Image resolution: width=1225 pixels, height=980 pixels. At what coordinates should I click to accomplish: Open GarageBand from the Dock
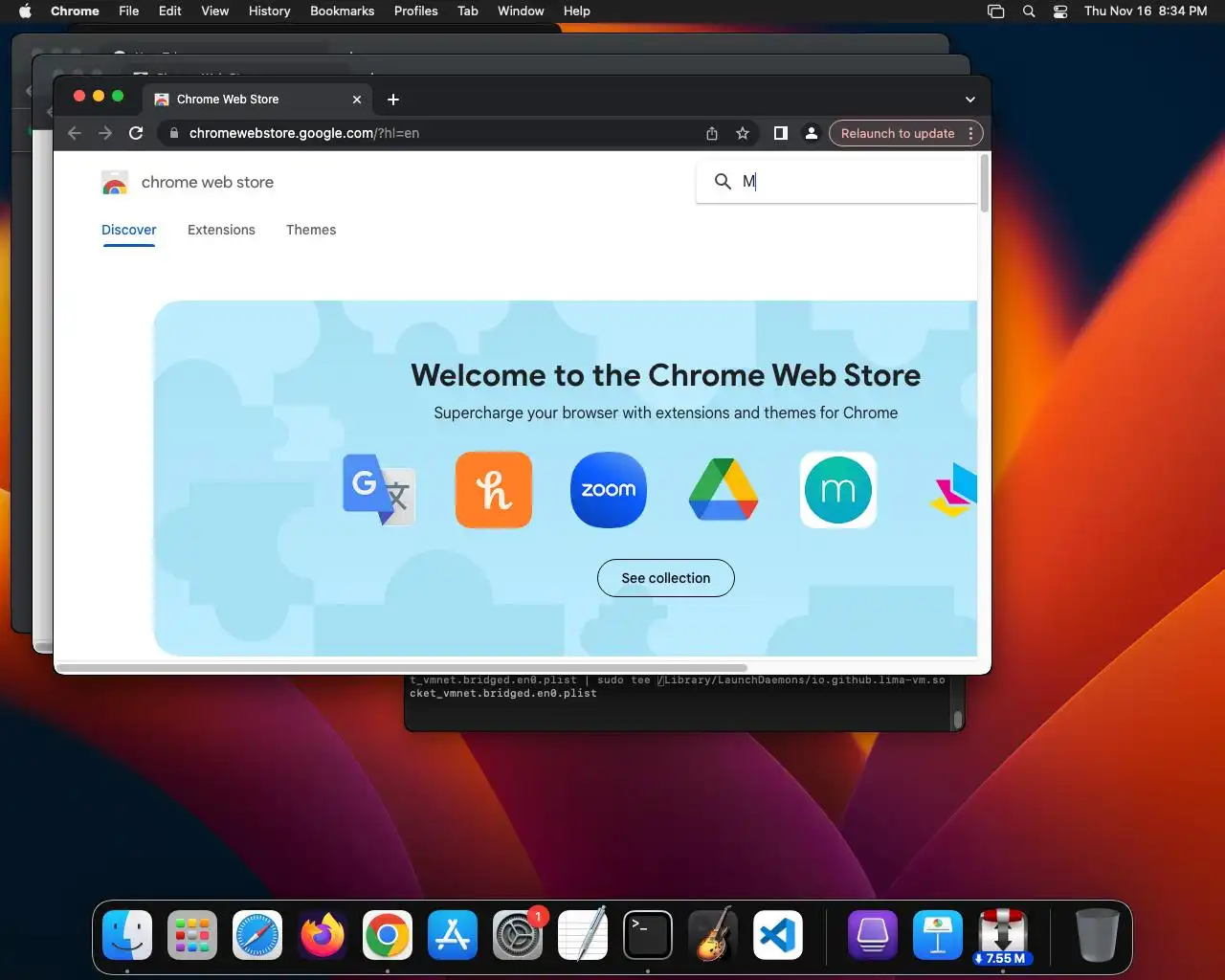[x=713, y=935]
